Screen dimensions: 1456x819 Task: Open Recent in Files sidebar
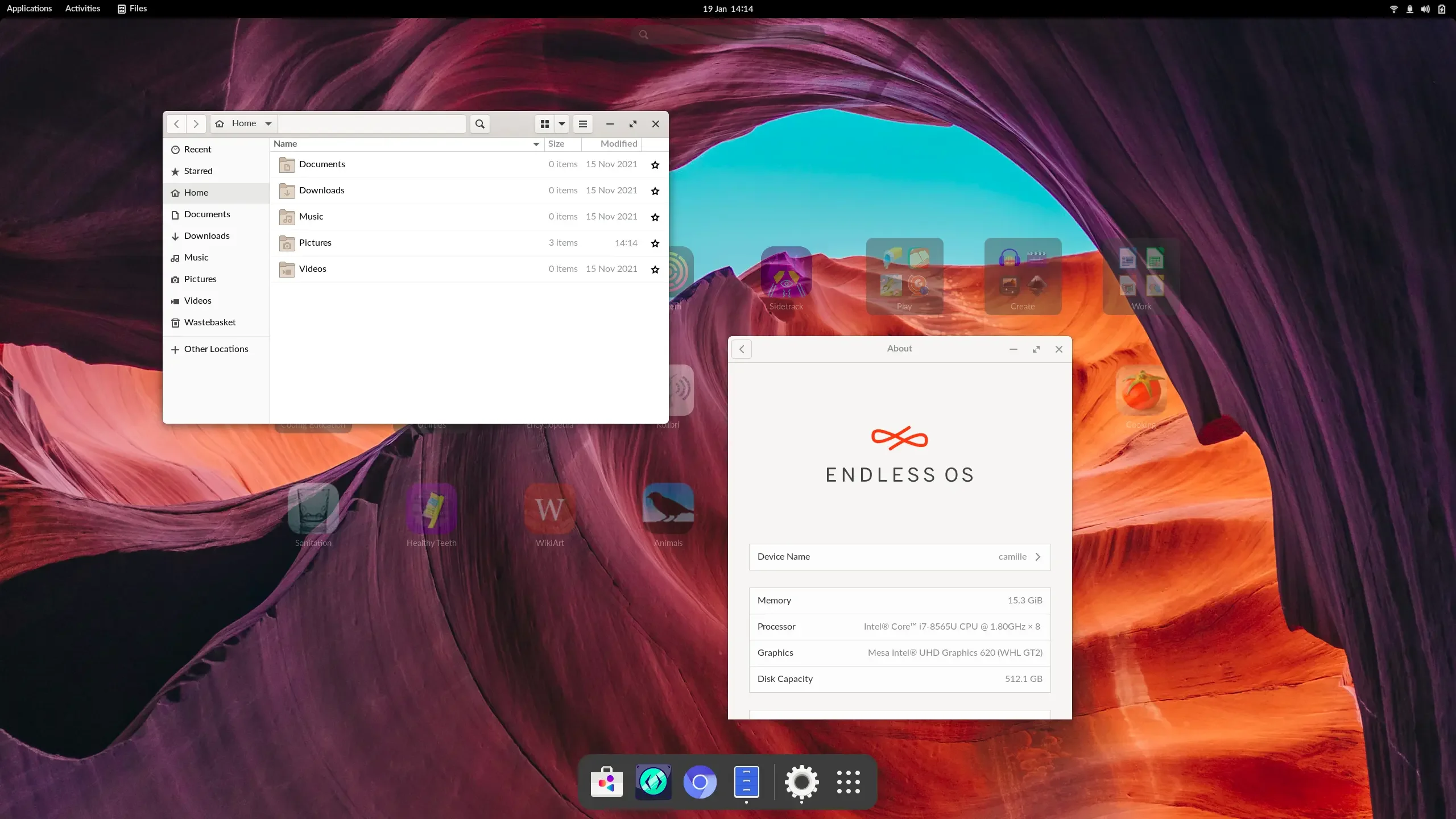[x=216, y=150]
